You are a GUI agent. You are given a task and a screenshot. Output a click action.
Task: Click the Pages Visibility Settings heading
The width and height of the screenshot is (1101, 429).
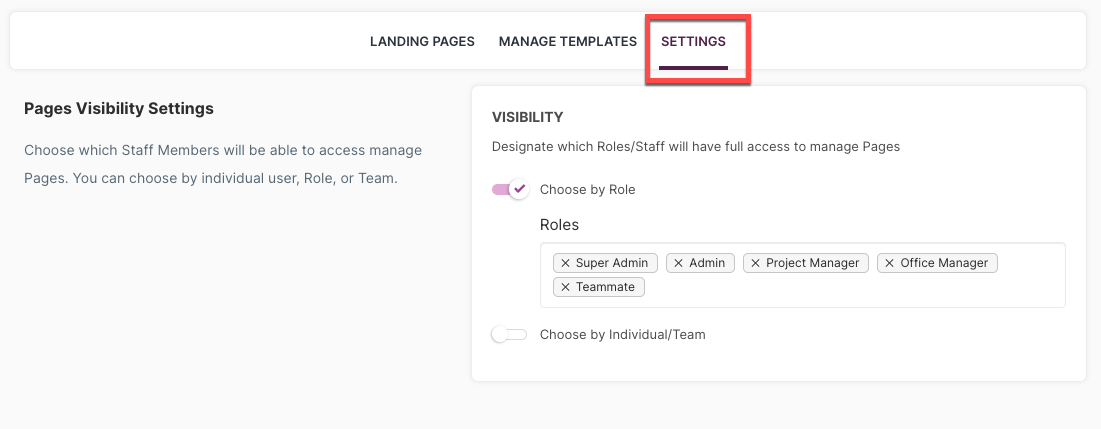point(119,109)
